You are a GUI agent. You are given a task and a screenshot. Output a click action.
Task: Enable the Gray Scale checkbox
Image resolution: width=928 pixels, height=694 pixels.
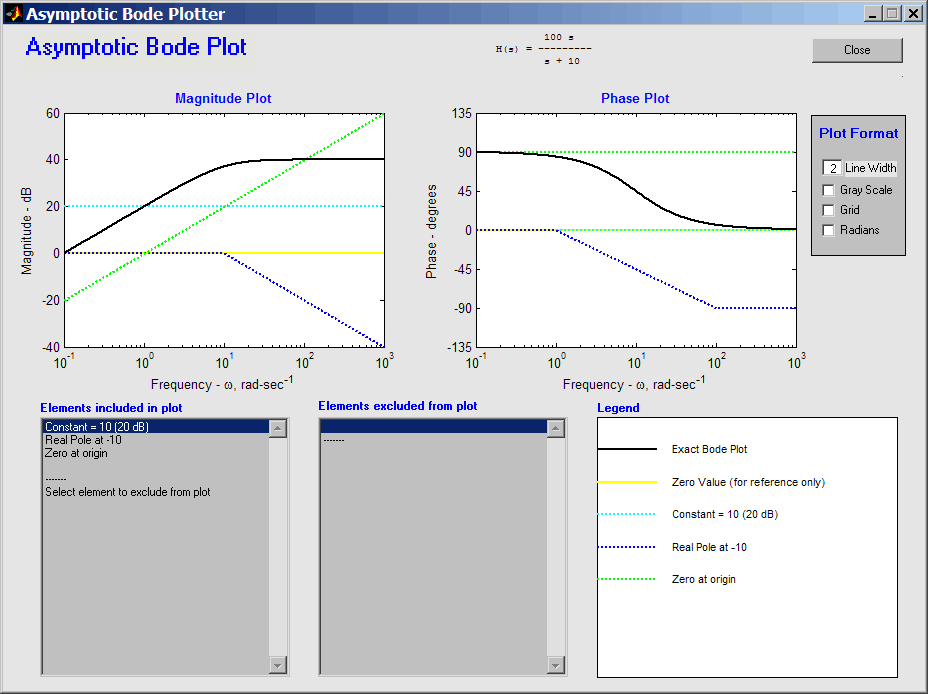coord(829,190)
